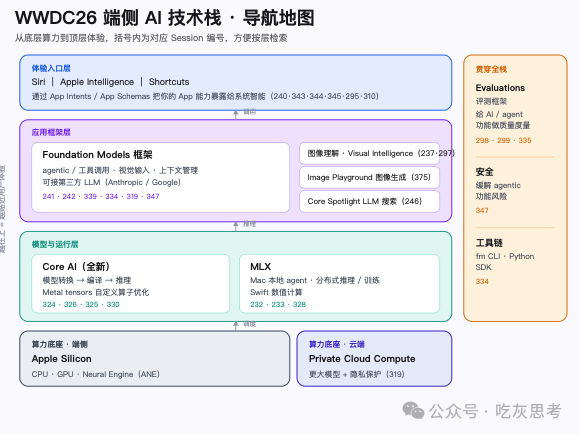The height and width of the screenshot is (434, 580).
Task: Click the "MLX" heading
Action: pos(260,267)
